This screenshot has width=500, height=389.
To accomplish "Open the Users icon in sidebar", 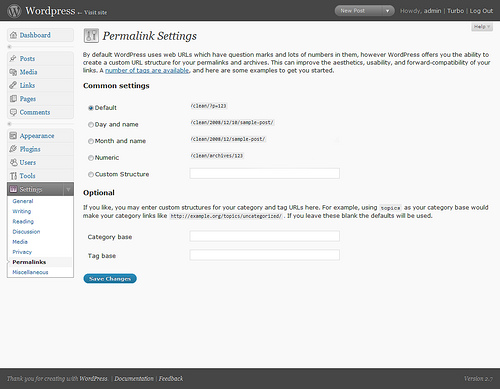I will (x=13, y=162).
